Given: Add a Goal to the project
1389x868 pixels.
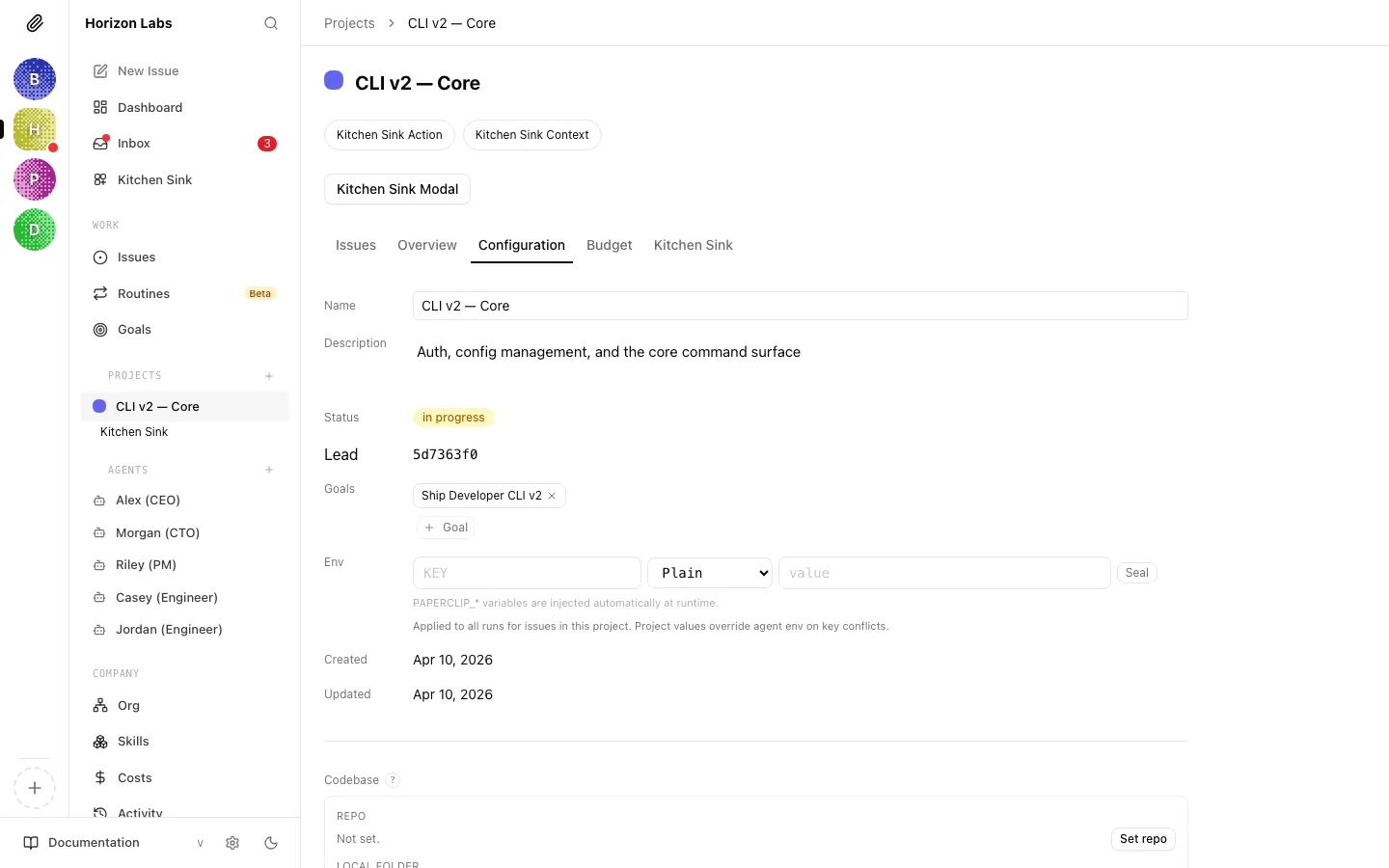Looking at the screenshot, I should [x=446, y=528].
